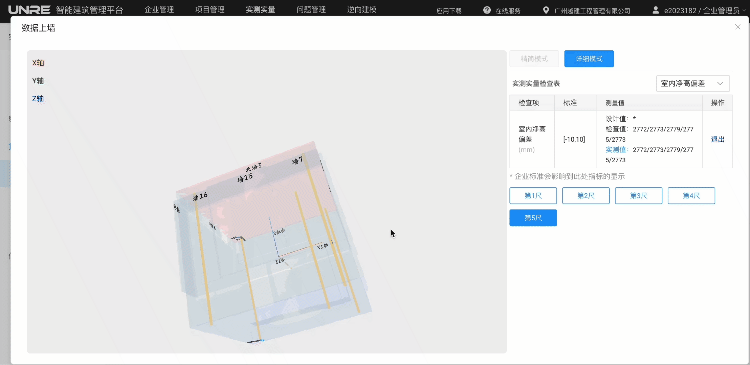The width and height of the screenshot is (750, 365).
Task: Click the 检查项 column header
Action: [532, 103]
